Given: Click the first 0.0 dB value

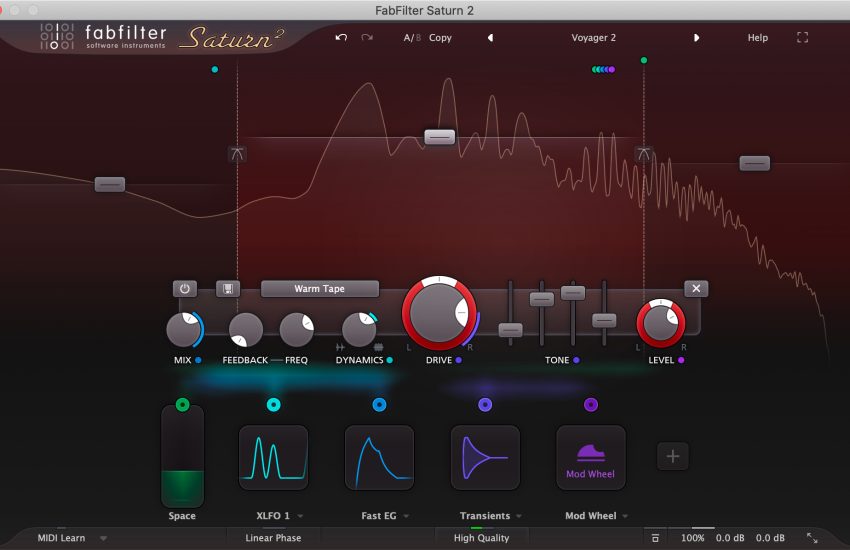Looking at the screenshot, I should pos(730,538).
